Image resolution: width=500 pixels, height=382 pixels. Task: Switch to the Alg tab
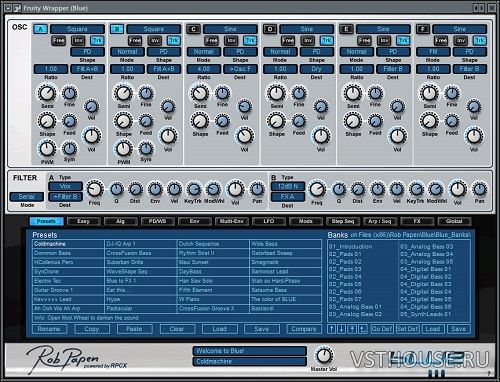click(120, 221)
